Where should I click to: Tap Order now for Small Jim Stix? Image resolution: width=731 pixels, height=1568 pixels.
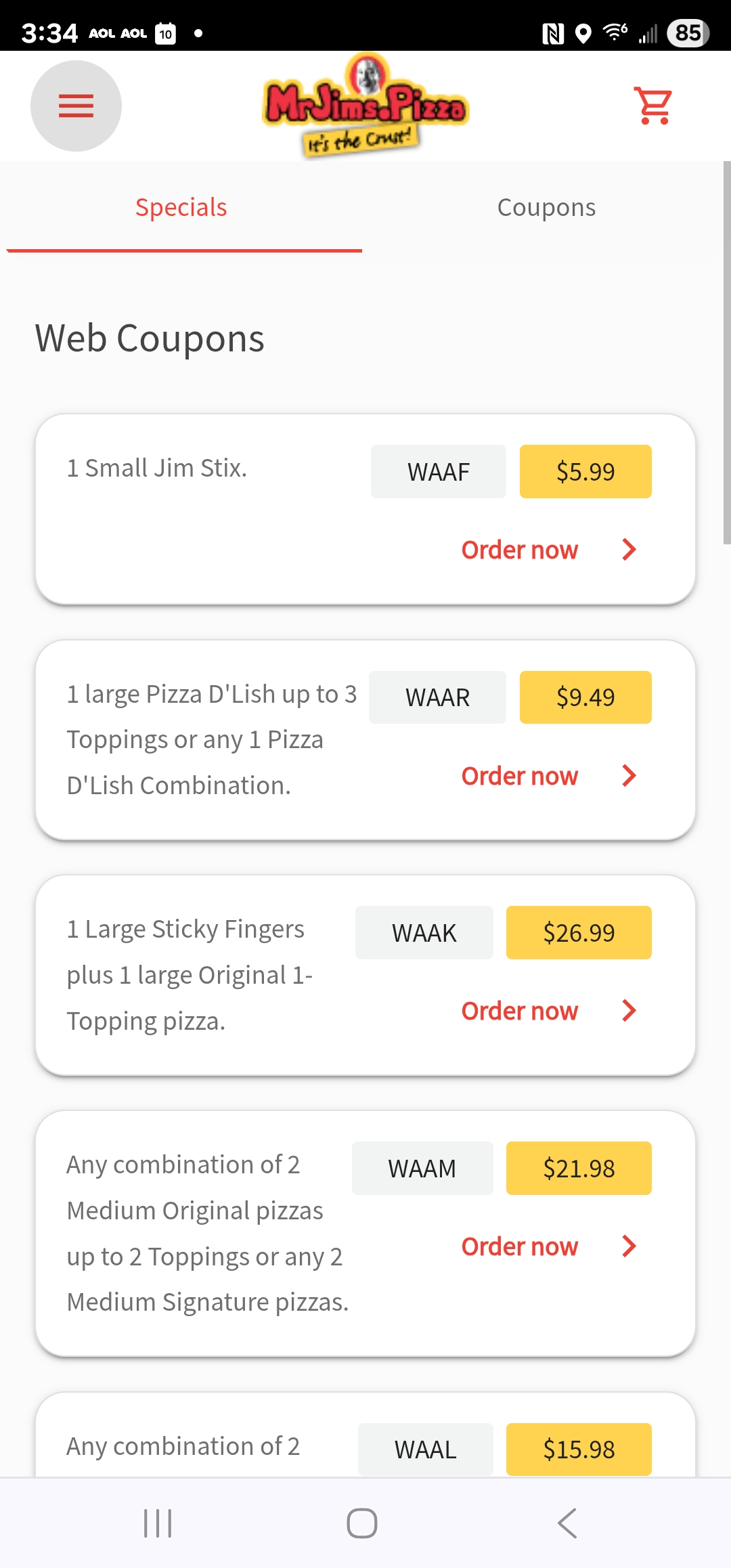tap(519, 550)
